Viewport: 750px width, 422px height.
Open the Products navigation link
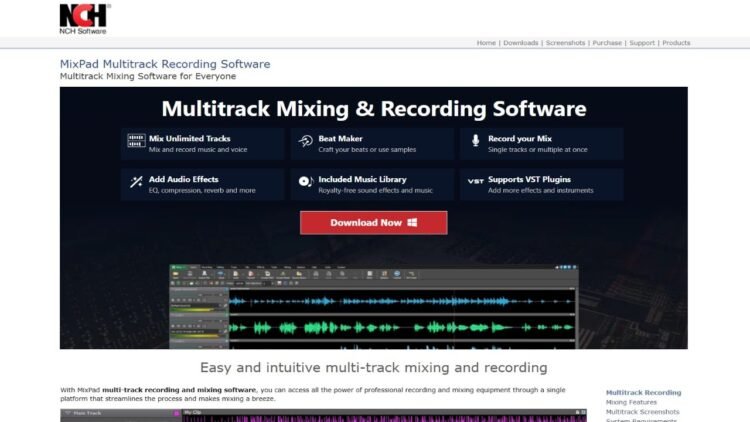coord(676,43)
